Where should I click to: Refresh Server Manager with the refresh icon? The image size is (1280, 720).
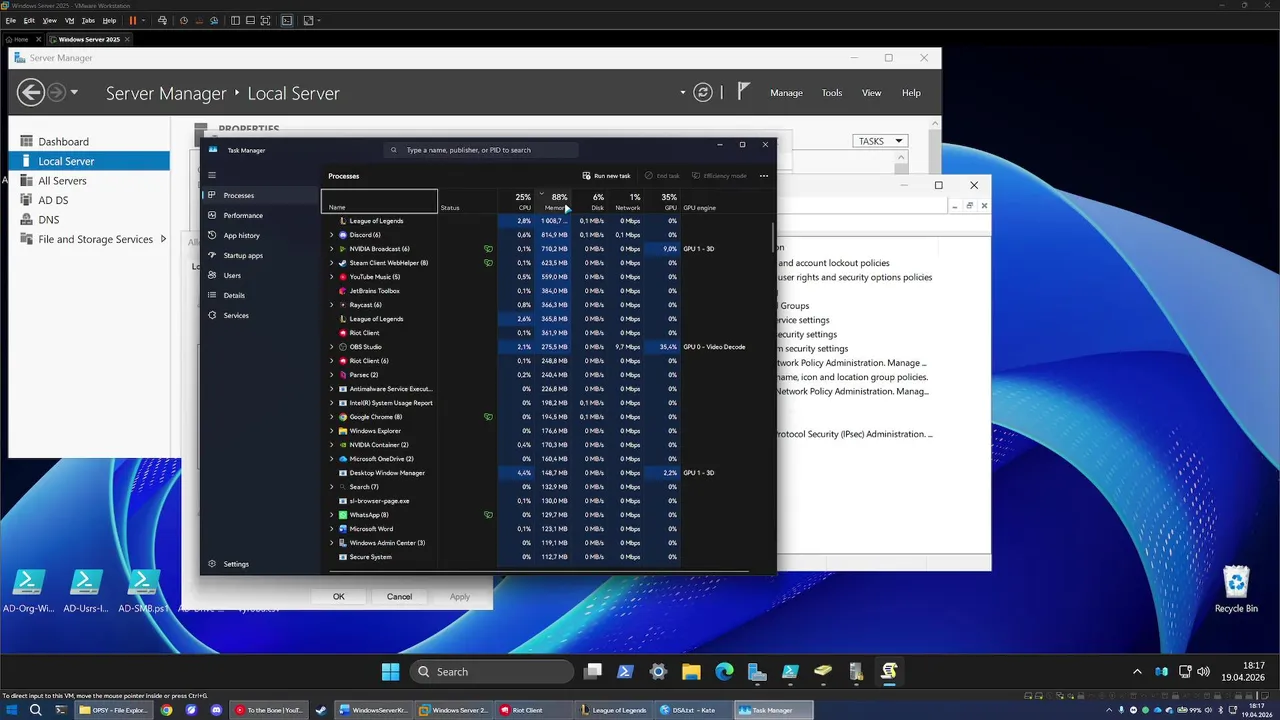tap(703, 92)
